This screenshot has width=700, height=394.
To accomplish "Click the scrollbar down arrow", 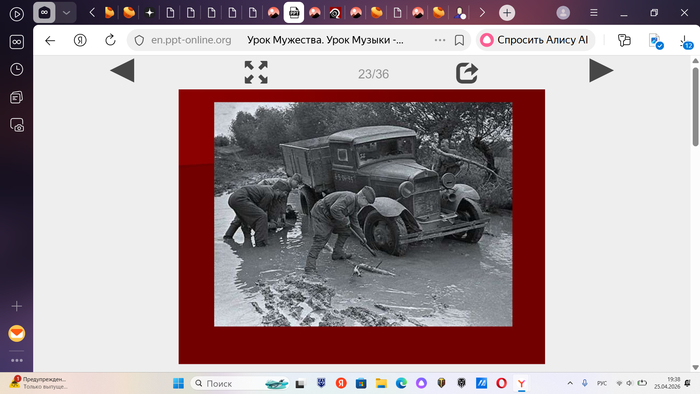I will point(696,367).
